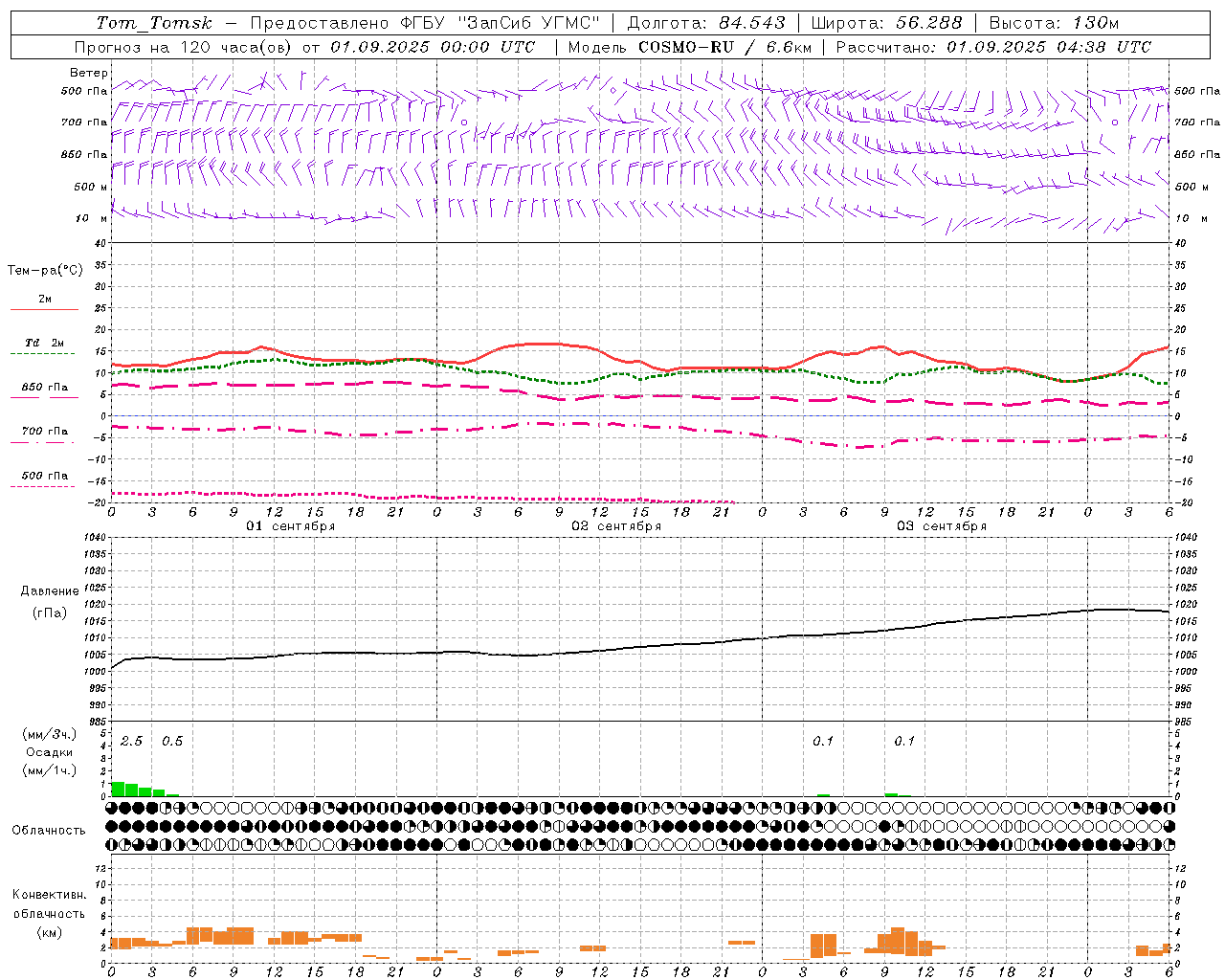The height and width of the screenshot is (980, 1225).
Task: Click 'Рассчитано: 01.09.2025 04:38 UTC' timestamp
Action: 993,47
